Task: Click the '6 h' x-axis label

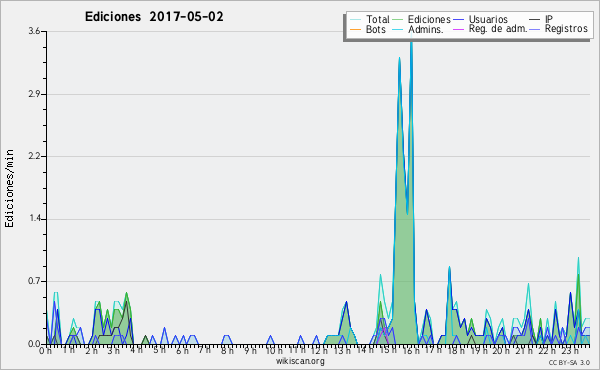Action: pyautogui.click(x=182, y=351)
